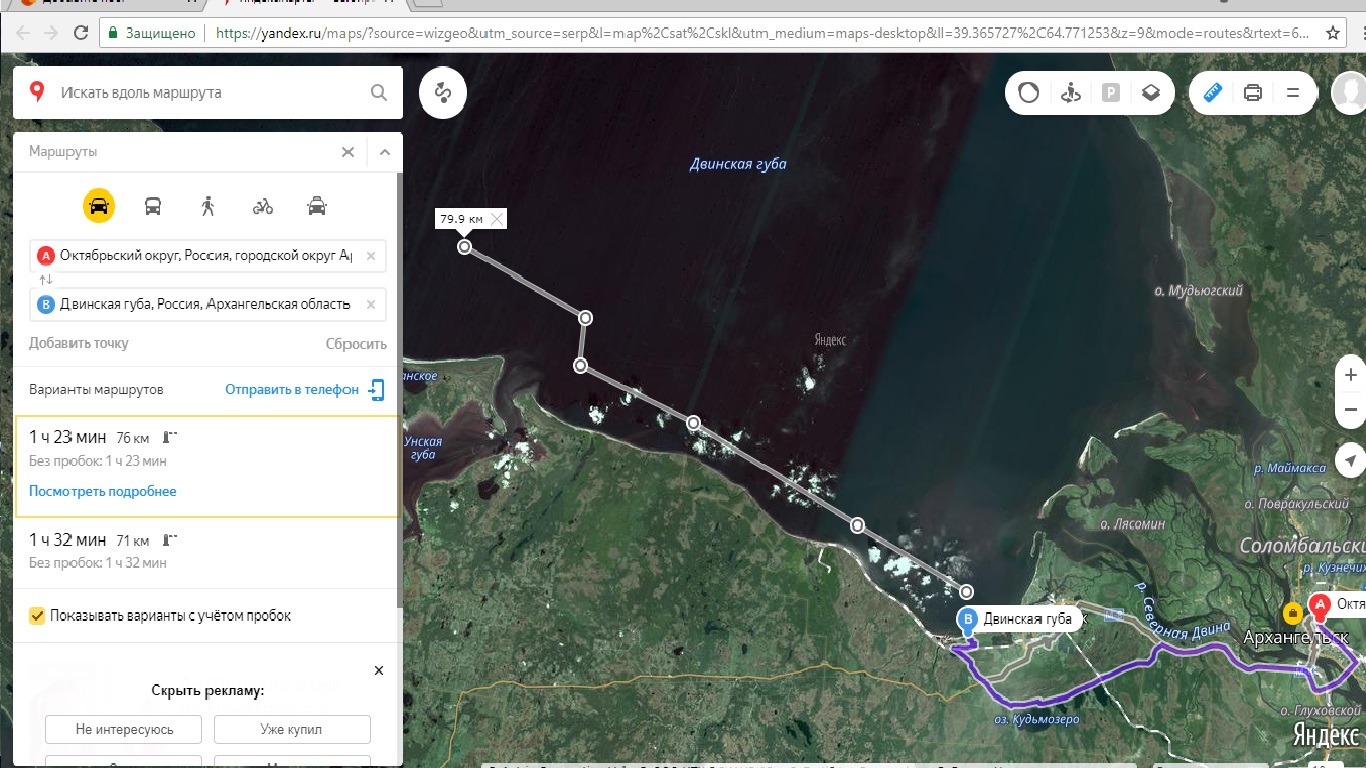This screenshot has width=1366, height=768.
Task: Clear point A Октябрьский округ field
Action: pyautogui.click(x=371, y=256)
